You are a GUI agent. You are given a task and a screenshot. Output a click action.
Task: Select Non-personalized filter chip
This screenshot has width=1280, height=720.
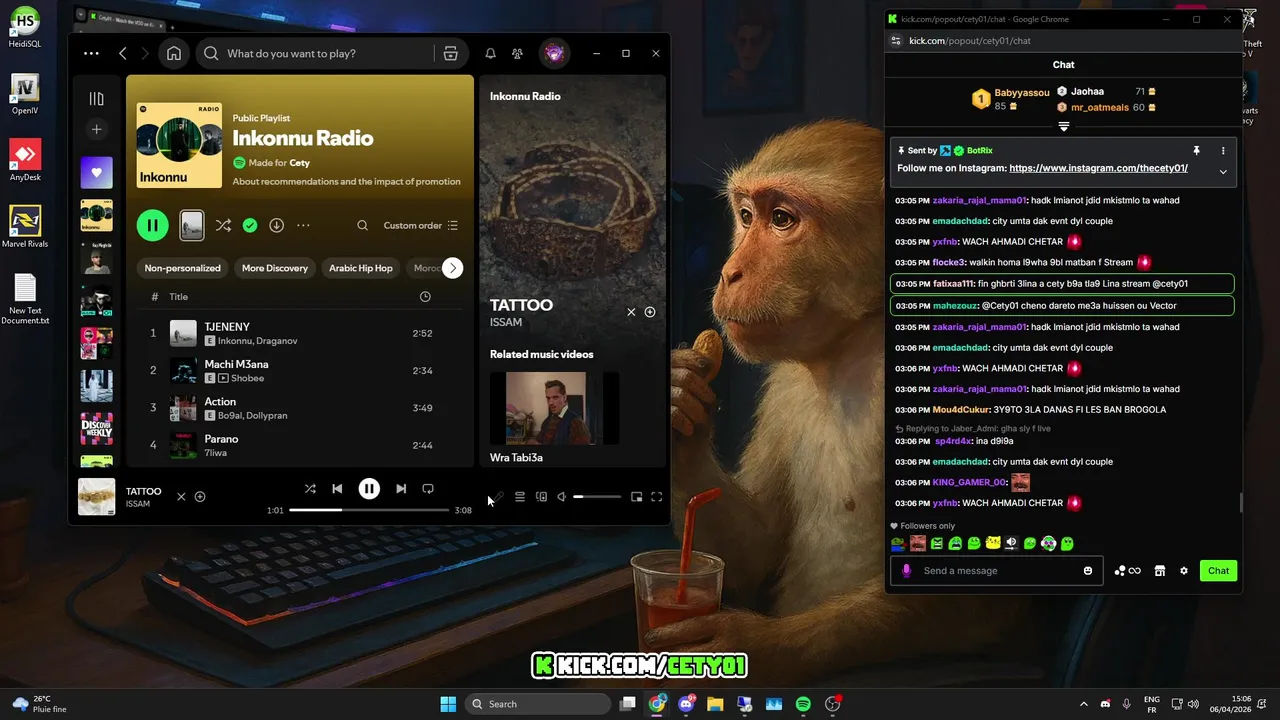[182, 268]
